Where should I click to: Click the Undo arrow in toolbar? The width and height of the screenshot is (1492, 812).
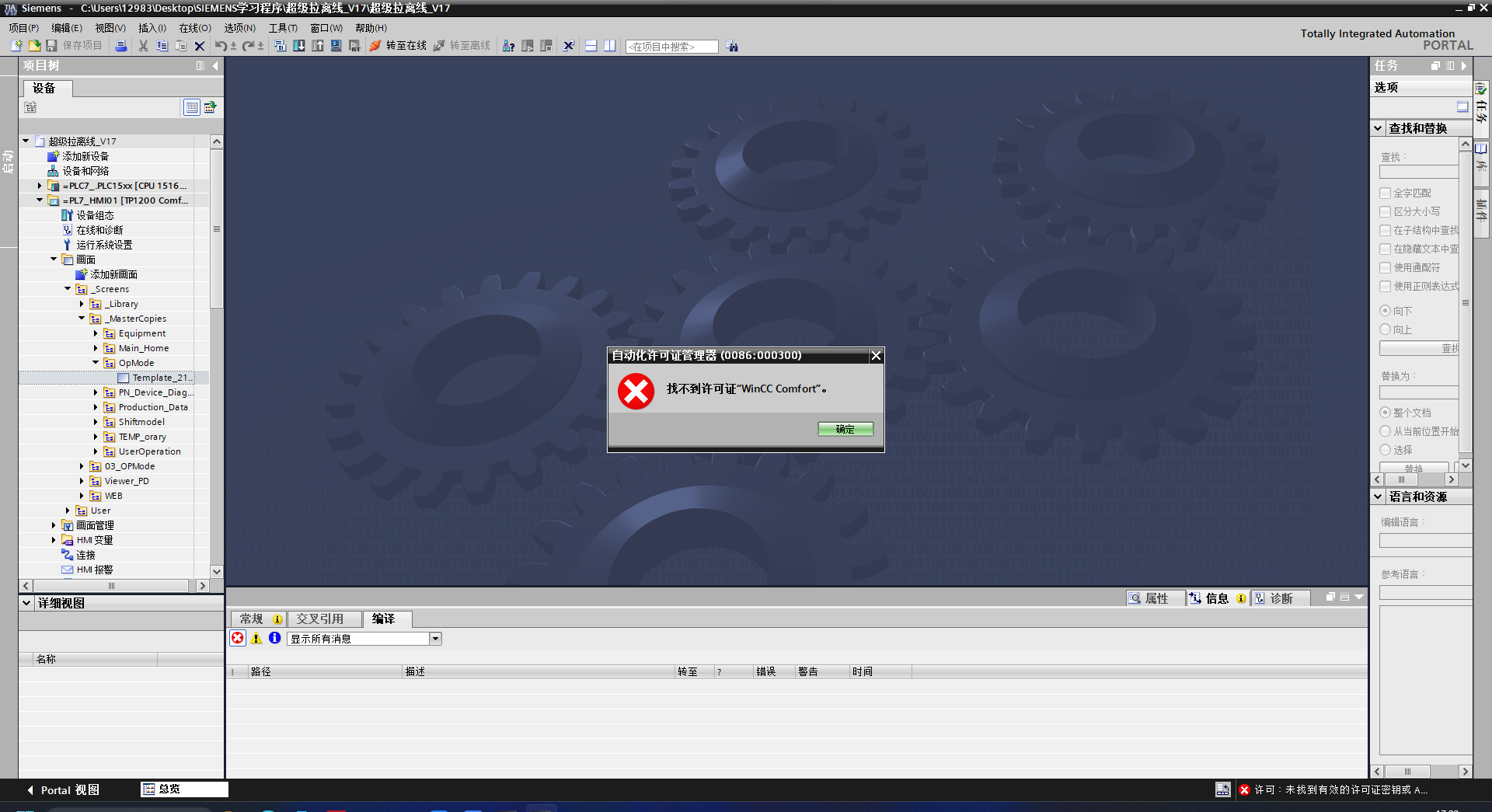[221, 46]
